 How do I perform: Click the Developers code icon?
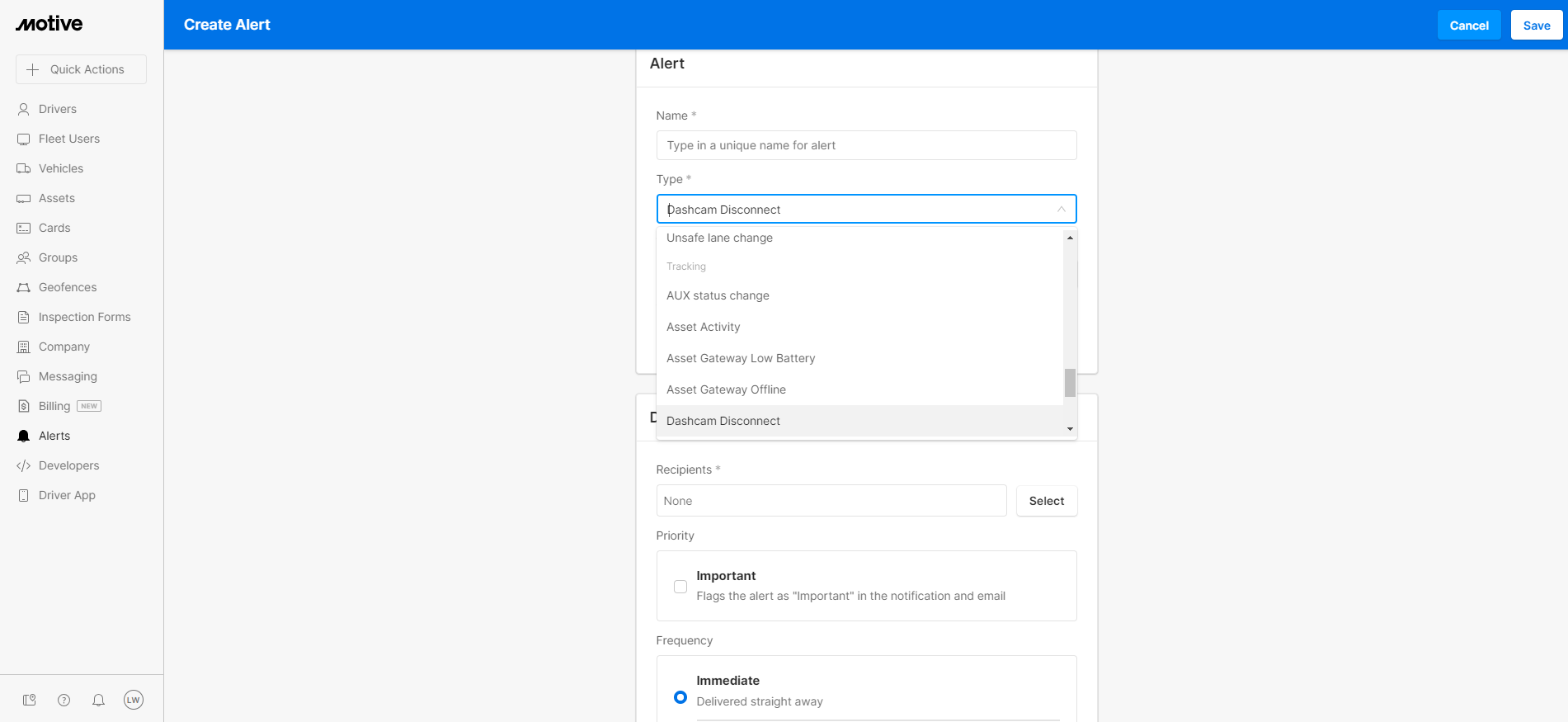click(24, 465)
